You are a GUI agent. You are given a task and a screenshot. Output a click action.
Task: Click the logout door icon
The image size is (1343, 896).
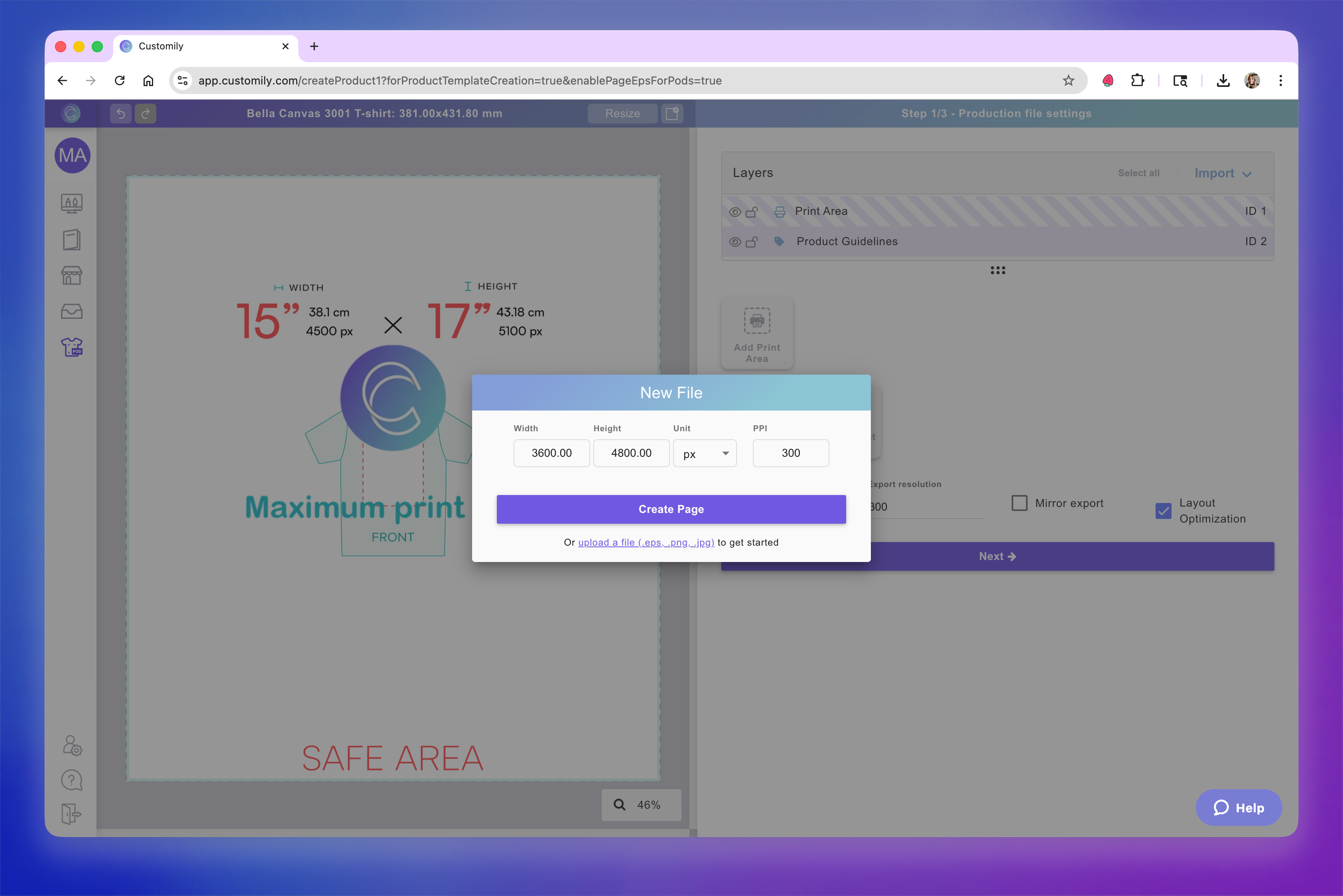[x=71, y=814]
